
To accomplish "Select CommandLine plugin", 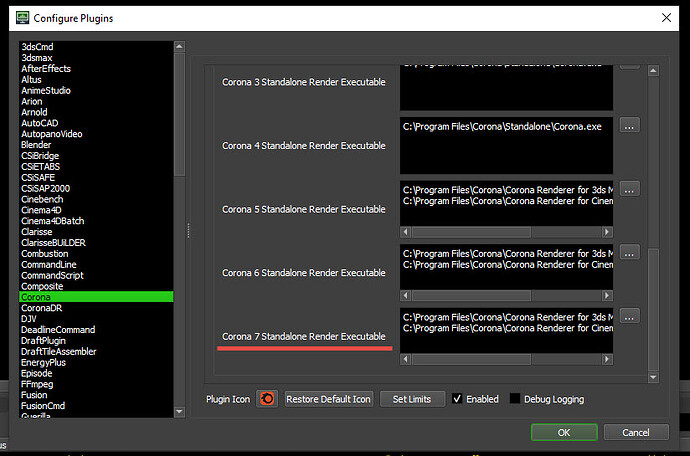I will point(96,265).
